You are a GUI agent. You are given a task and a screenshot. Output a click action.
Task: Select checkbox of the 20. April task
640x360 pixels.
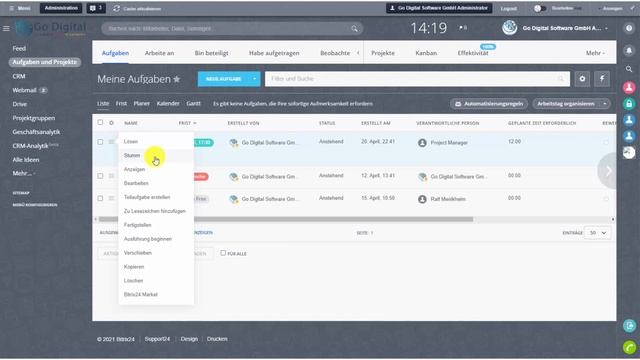[x=100, y=142]
